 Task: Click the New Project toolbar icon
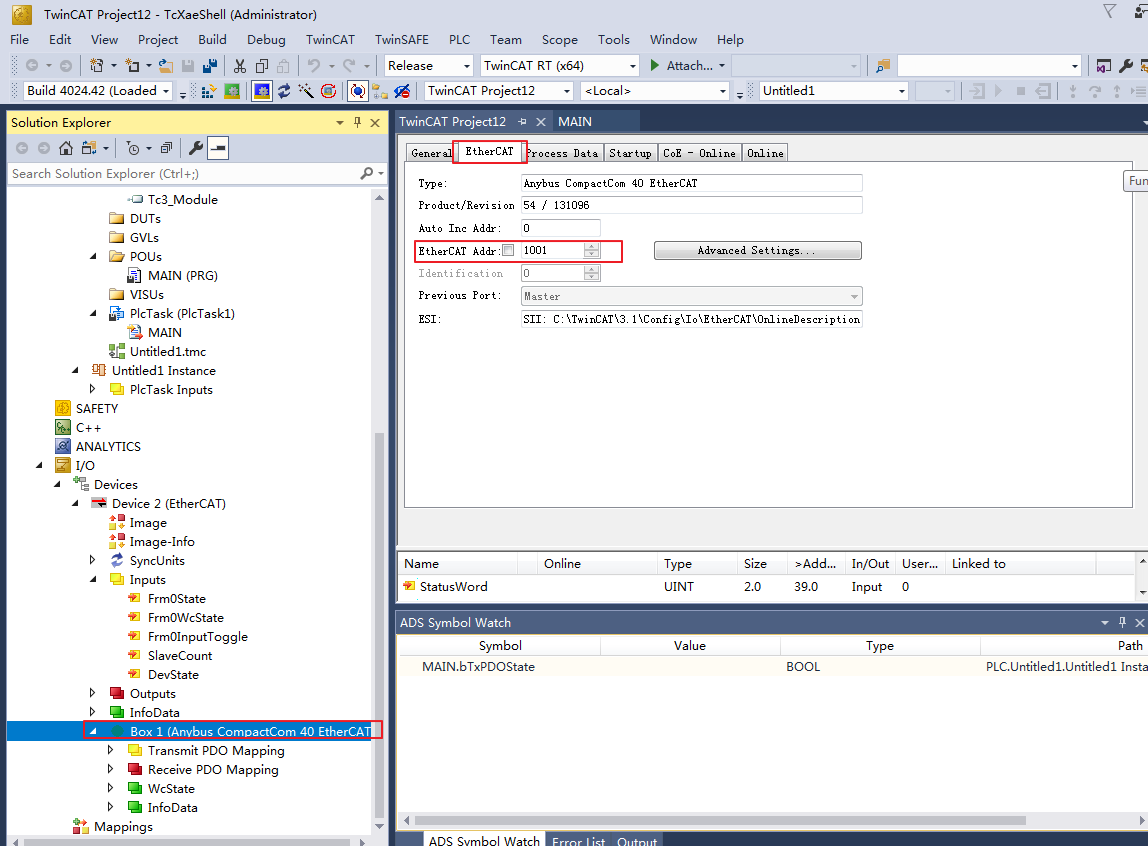[96, 66]
